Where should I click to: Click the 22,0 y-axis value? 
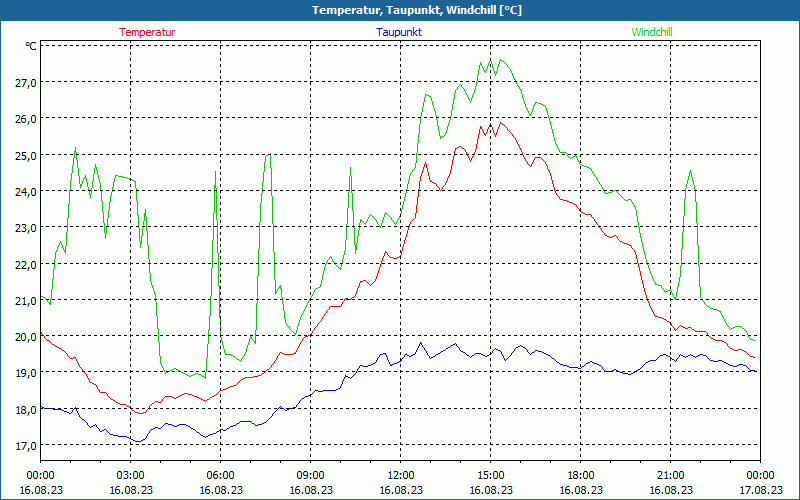pyautogui.click(x=25, y=265)
